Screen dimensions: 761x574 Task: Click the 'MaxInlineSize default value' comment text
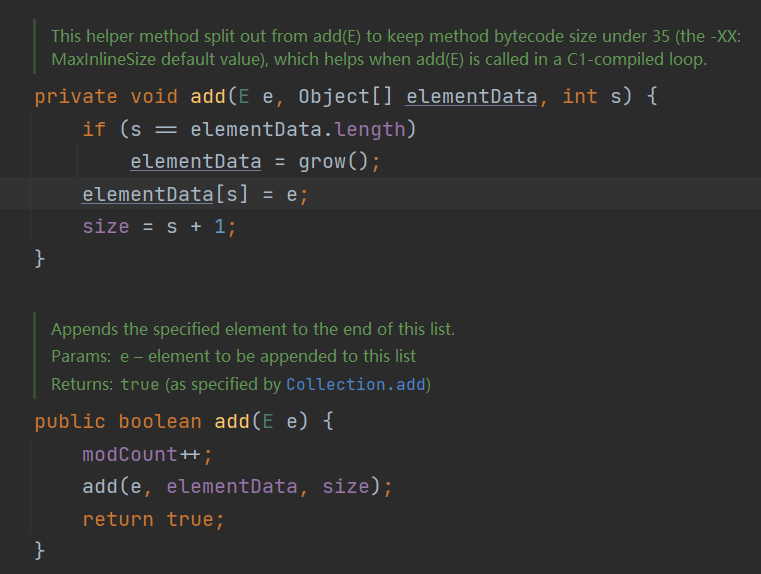(159, 59)
